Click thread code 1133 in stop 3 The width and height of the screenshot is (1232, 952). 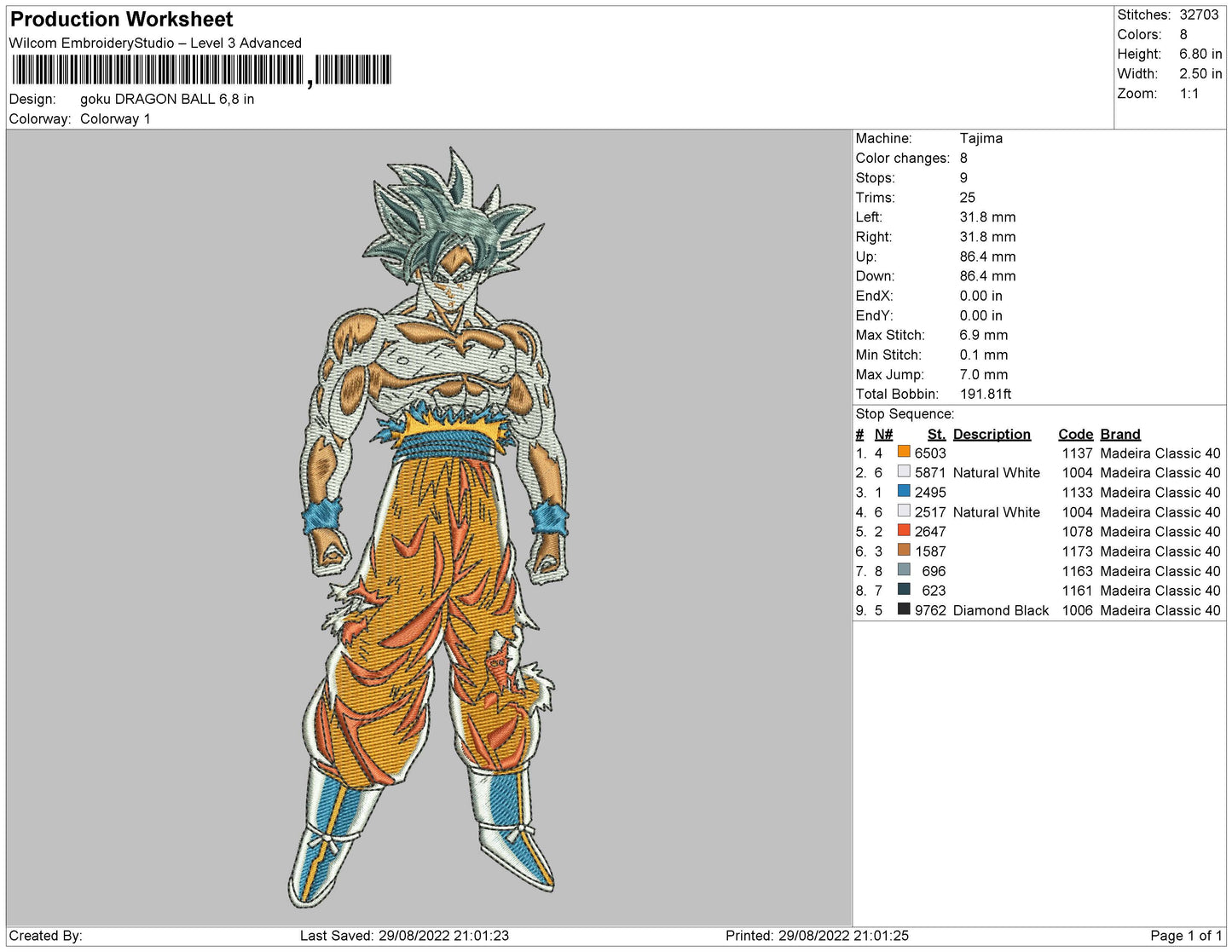1077,493
